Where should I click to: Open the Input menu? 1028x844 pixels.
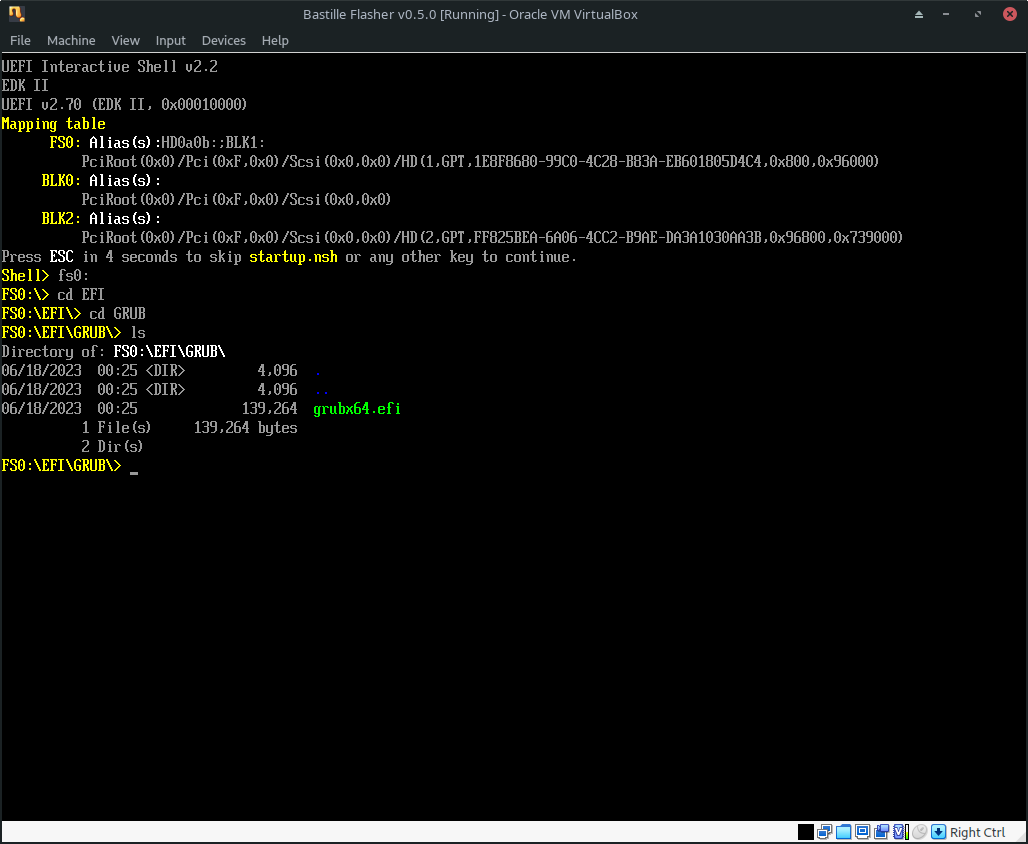[170, 41]
